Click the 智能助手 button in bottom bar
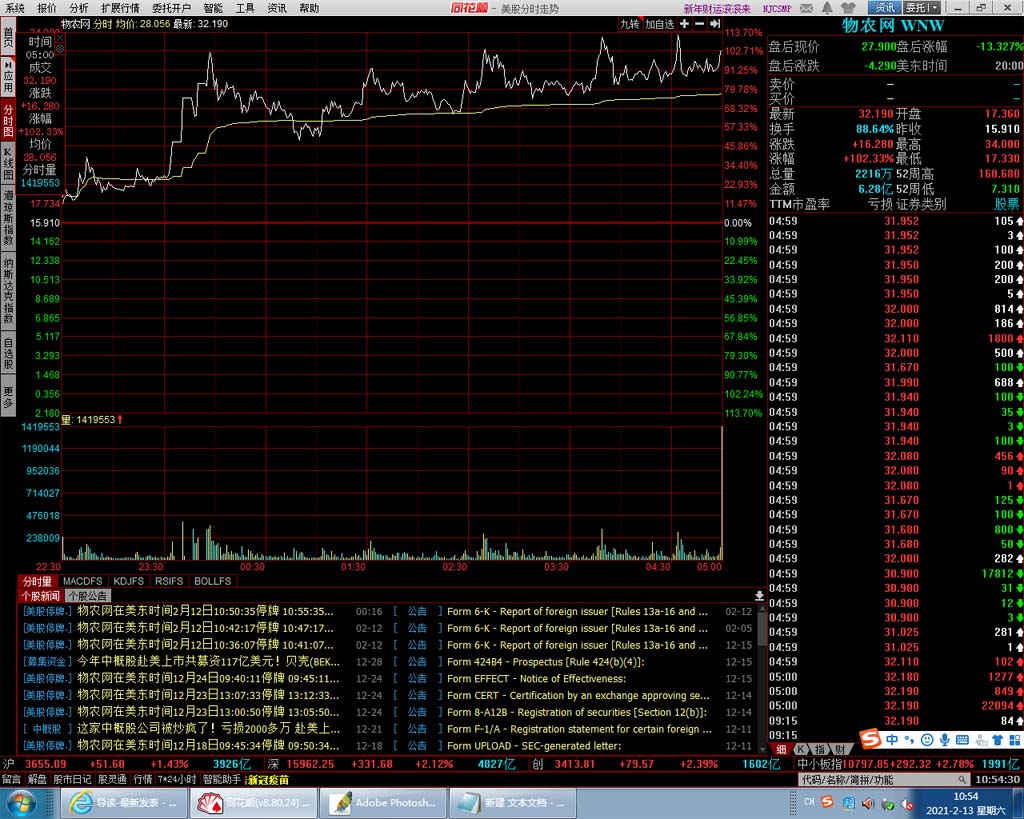 [221, 779]
